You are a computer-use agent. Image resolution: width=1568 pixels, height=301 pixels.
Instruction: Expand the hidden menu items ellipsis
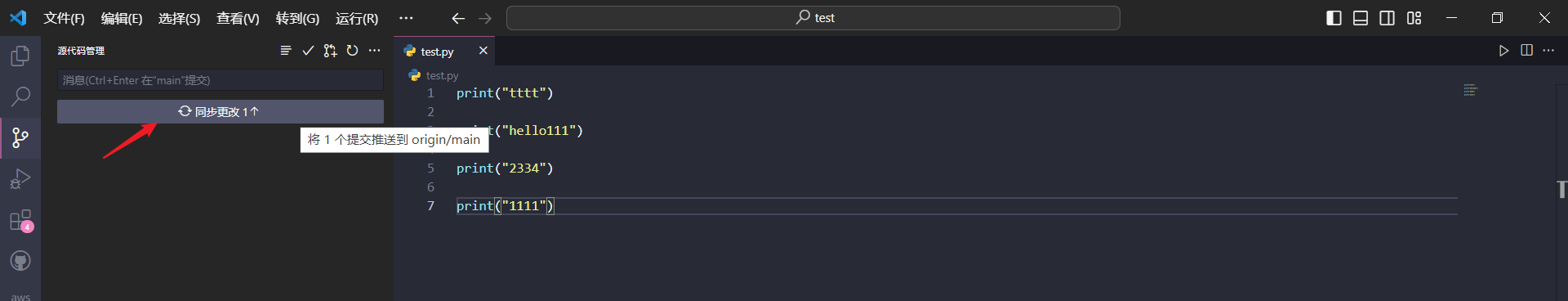click(406, 18)
